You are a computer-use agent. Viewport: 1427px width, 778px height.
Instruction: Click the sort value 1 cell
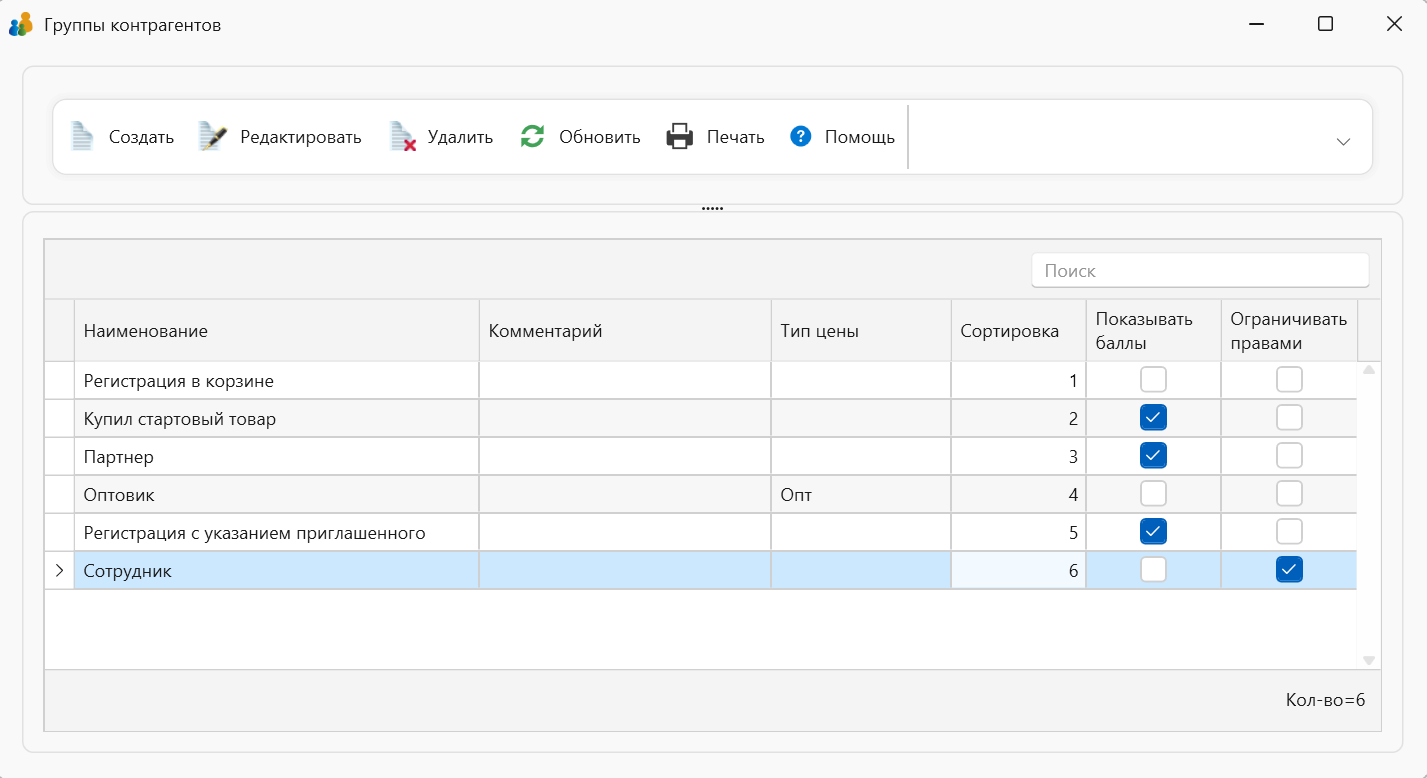point(1019,381)
